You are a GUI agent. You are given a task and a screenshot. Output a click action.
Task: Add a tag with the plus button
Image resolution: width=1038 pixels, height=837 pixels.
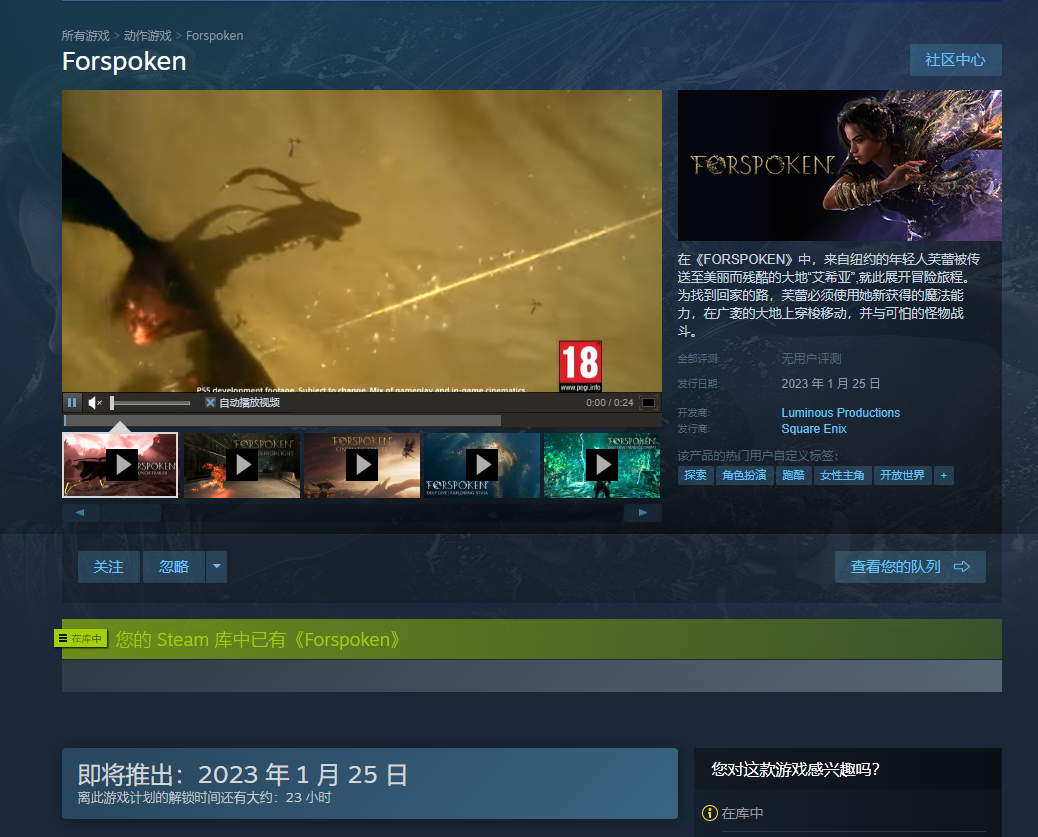[944, 475]
